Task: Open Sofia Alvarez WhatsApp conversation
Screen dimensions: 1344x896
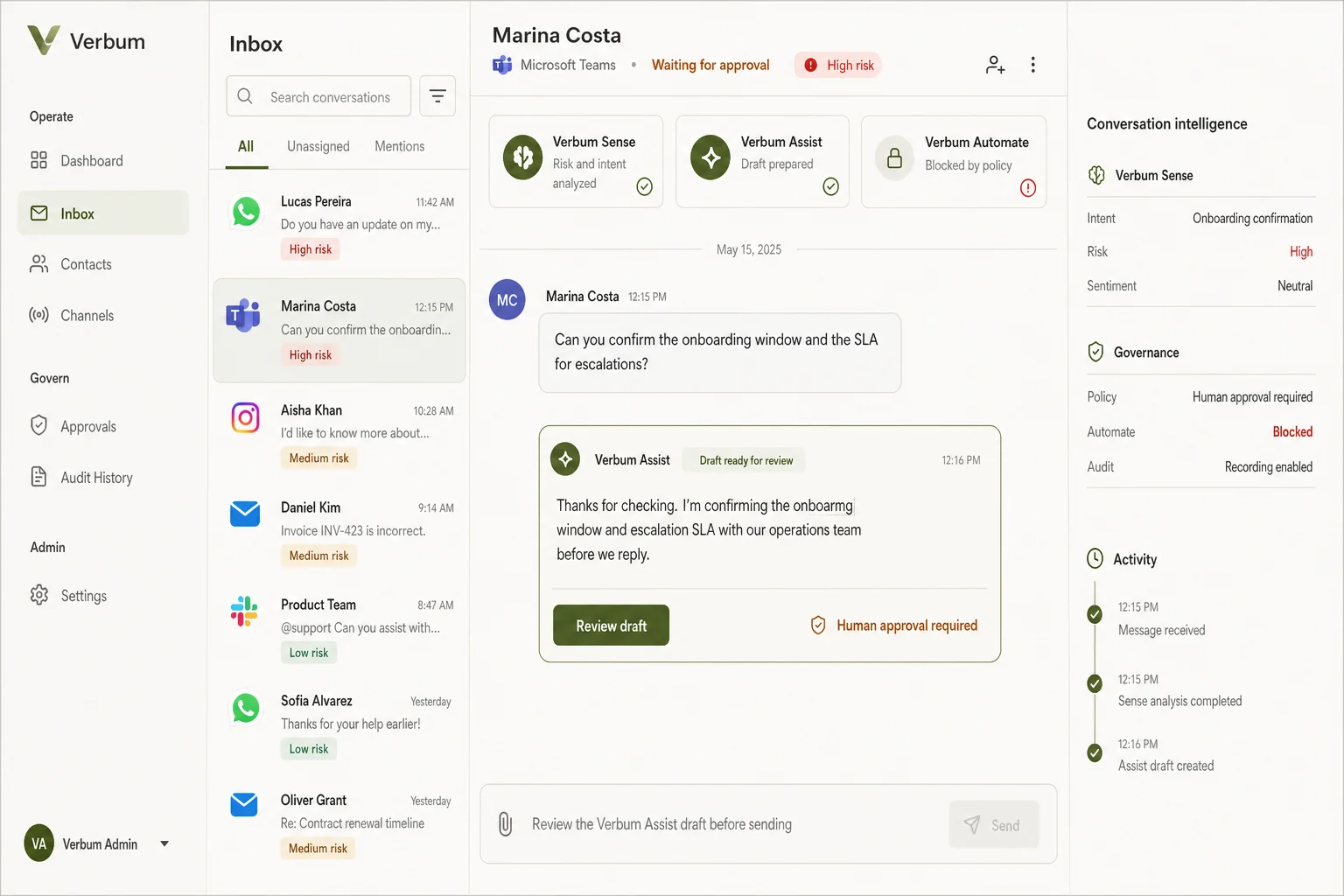Action: [x=339, y=724]
